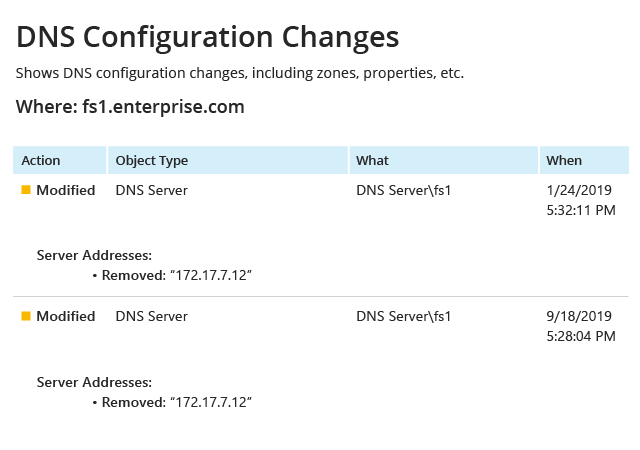This screenshot has height=450, width=640.
Task: Select the second row's Modified action text
Action: tap(66, 316)
